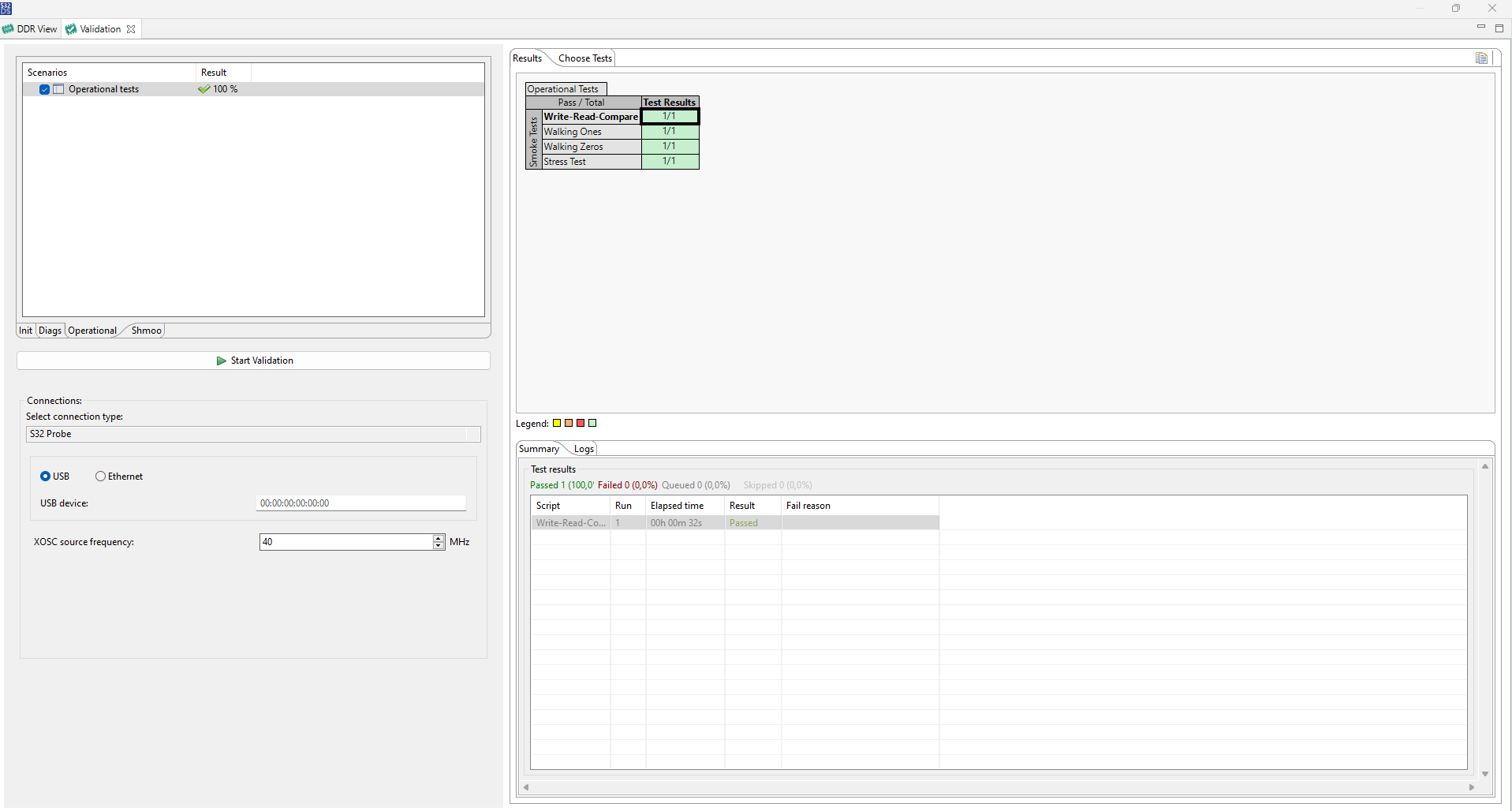Select the USB radio button
This screenshot has height=811, width=1512.
45,476
